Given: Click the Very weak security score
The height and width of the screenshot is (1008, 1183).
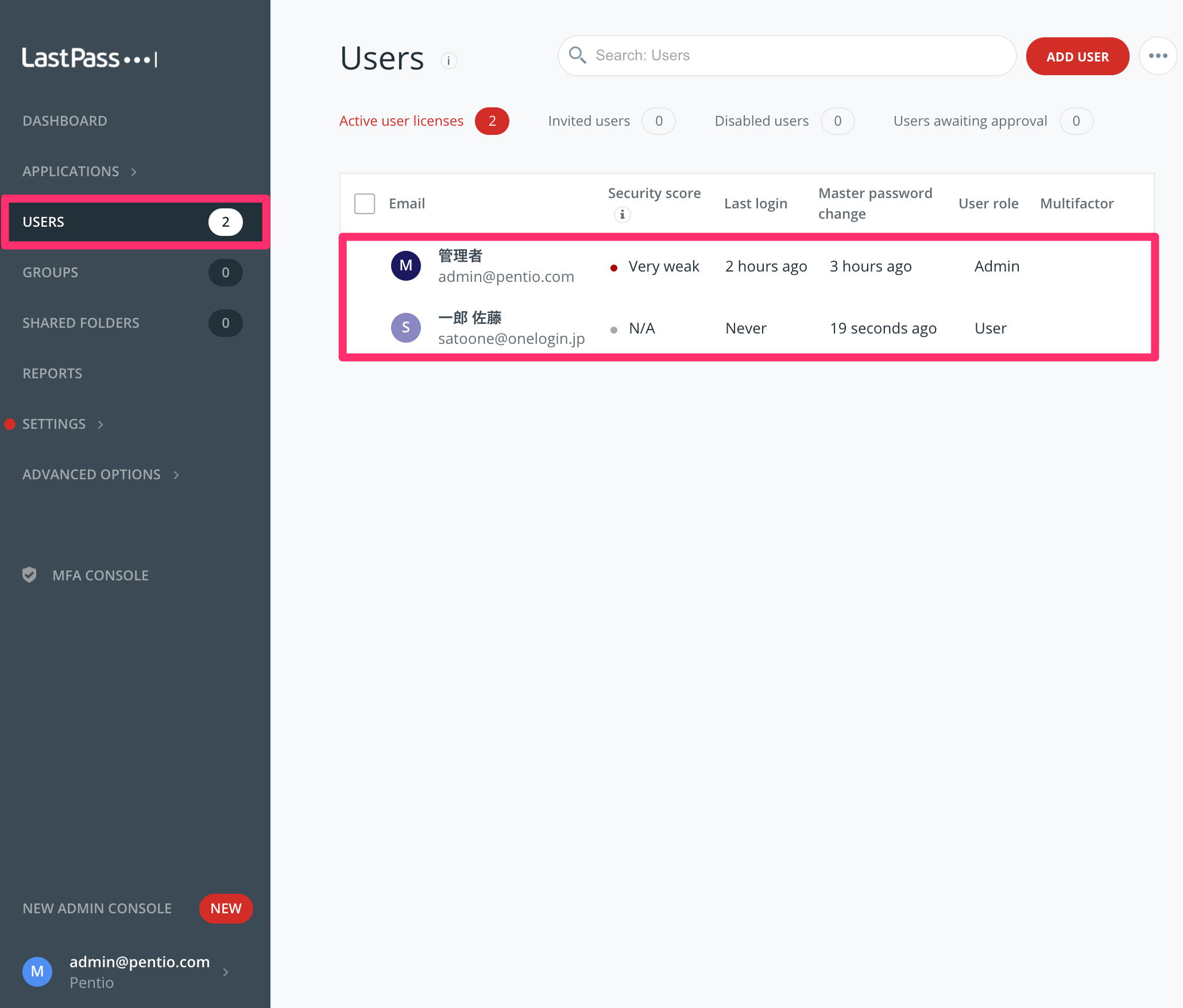Looking at the screenshot, I should [x=664, y=266].
